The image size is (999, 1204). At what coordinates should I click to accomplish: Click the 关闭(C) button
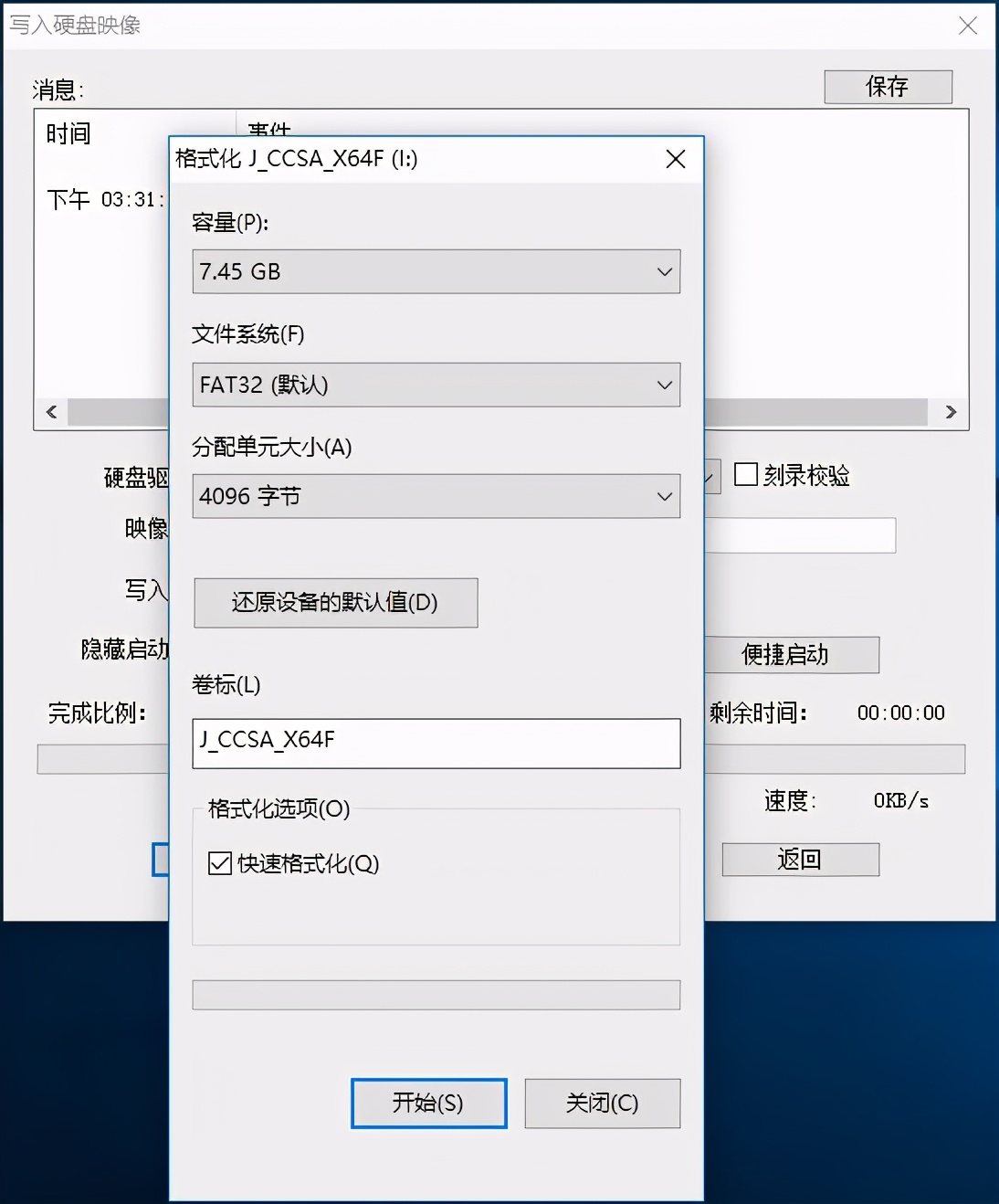click(602, 1104)
